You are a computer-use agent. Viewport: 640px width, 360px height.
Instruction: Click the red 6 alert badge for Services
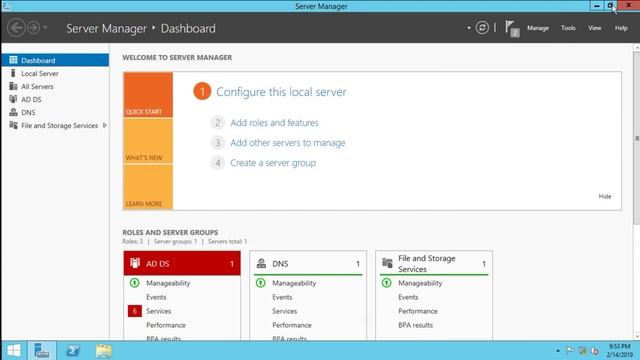[135, 311]
